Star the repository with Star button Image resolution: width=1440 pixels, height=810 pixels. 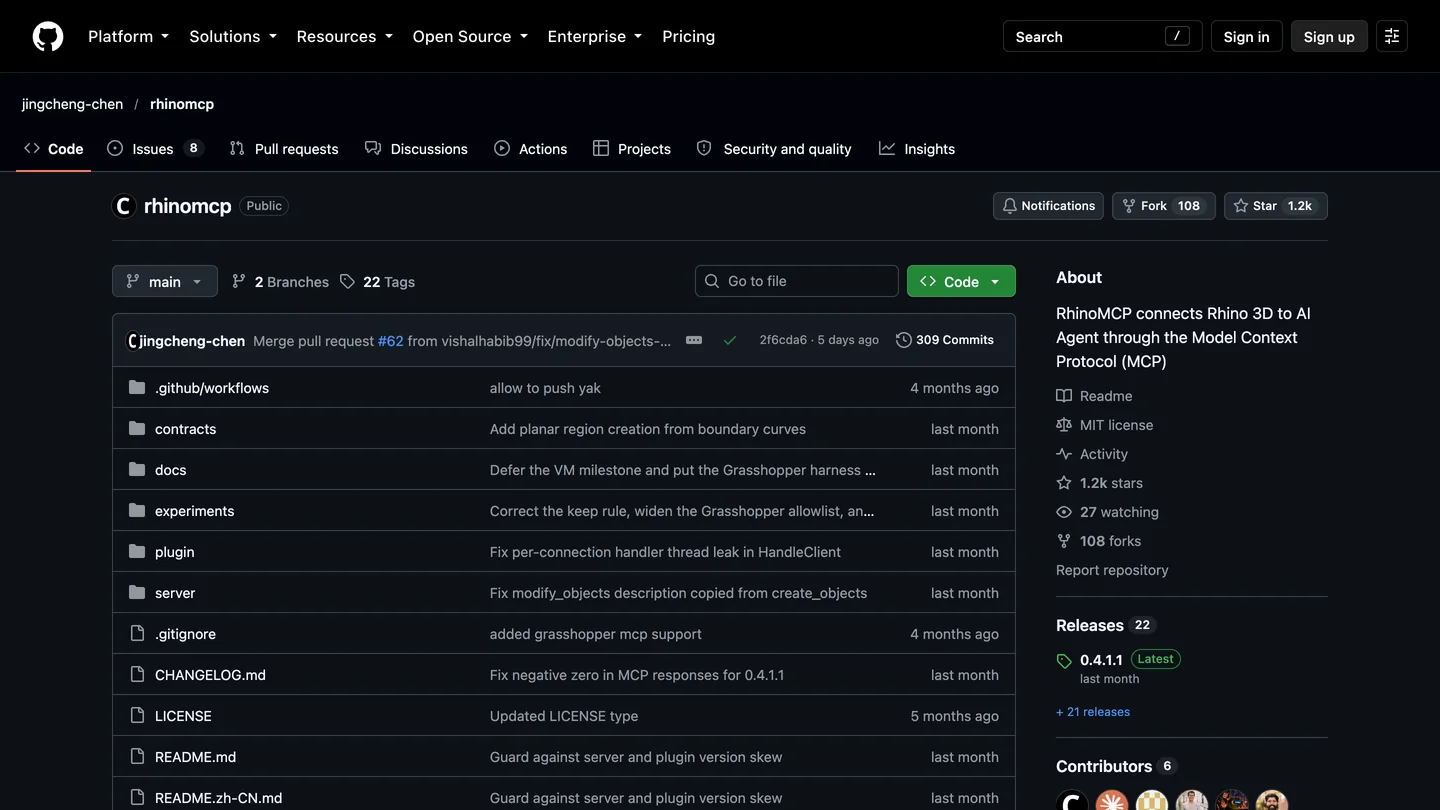click(x=1276, y=206)
